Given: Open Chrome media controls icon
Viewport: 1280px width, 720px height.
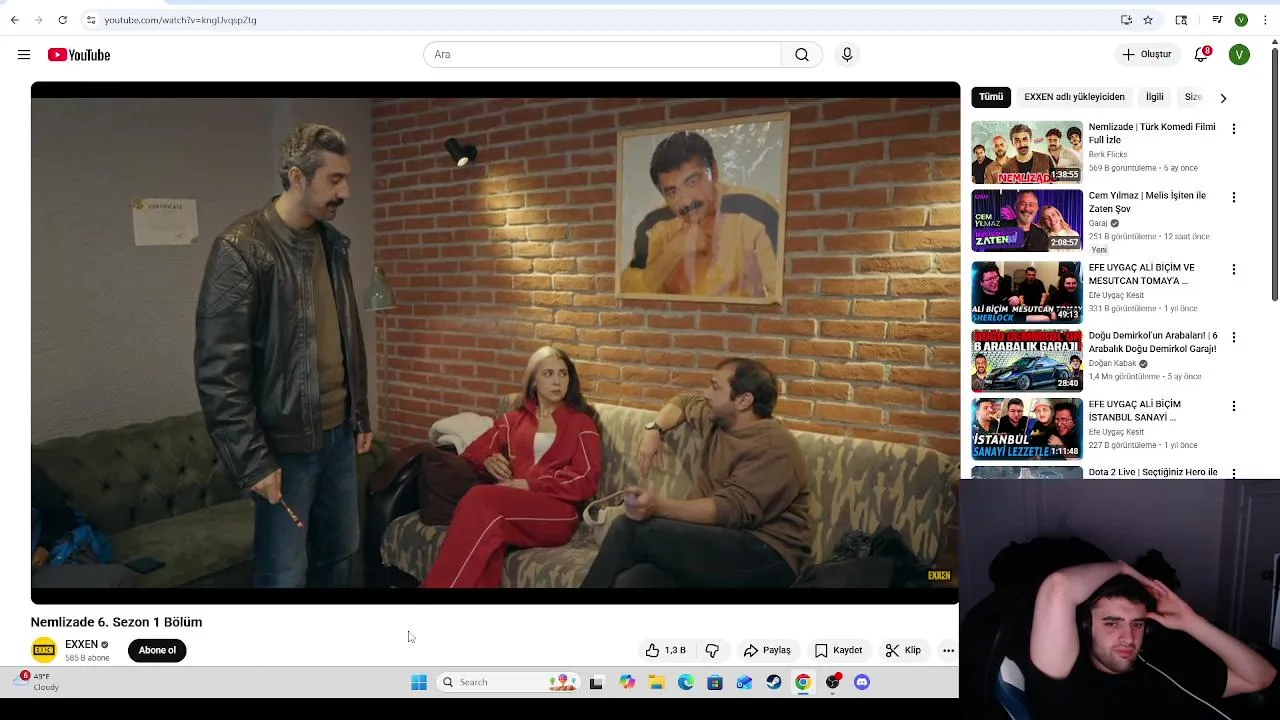Looking at the screenshot, I should (x=1217, y=20).
